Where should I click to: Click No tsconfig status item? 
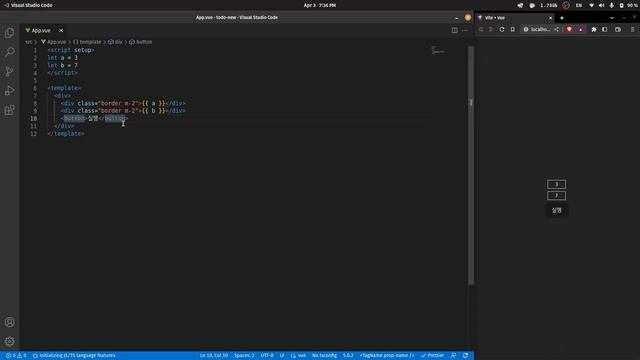(x=324, y=356)
